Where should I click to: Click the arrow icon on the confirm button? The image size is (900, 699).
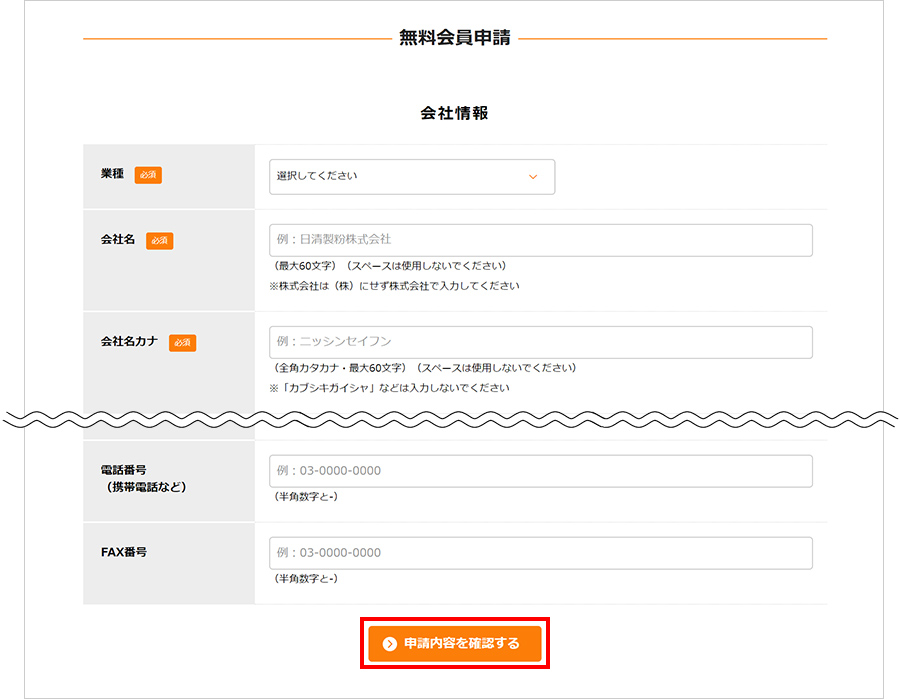[x=390, y=644]
